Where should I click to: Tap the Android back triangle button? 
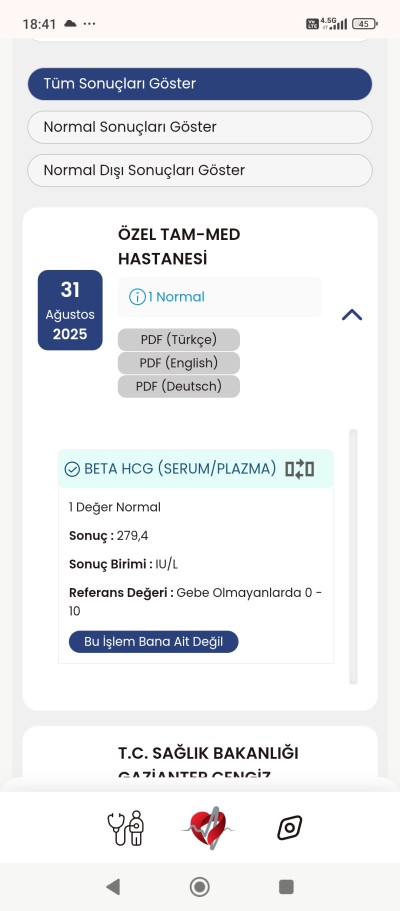point(113,887)
